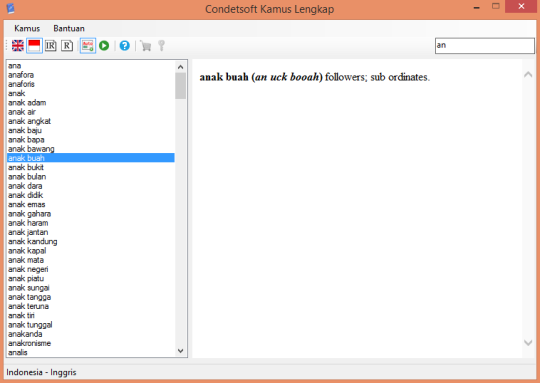Select 'anak jantan' entry

[91, 232]
